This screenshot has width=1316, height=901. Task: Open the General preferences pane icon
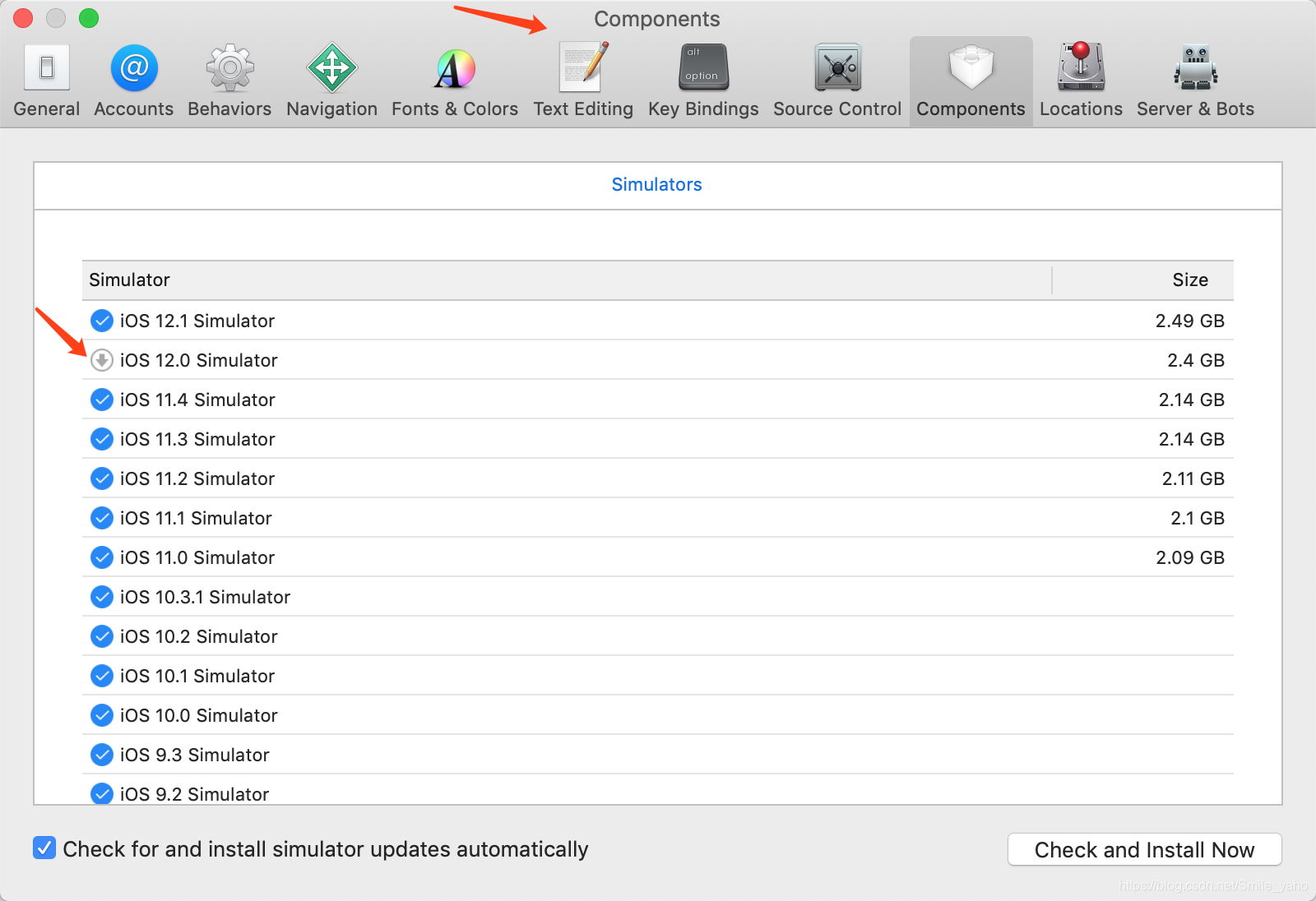coord(47,67)
